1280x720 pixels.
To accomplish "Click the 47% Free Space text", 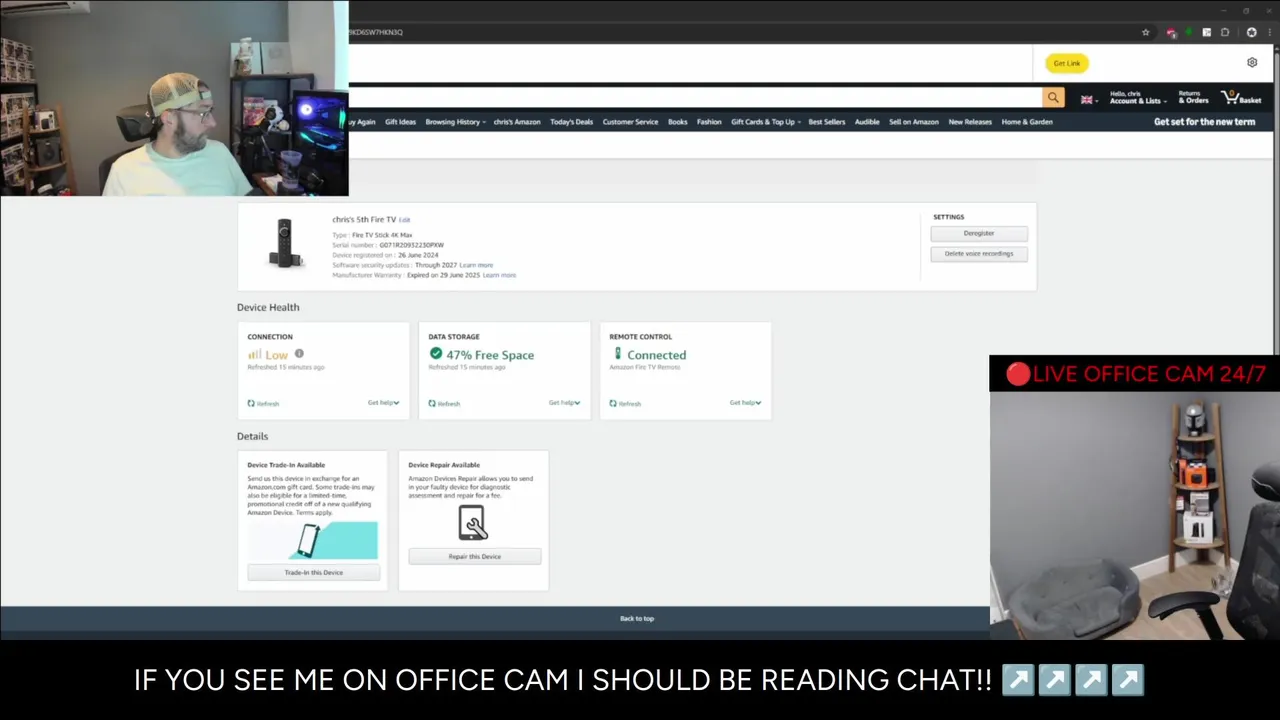I will pyautogui.click(x=490, y=355).
